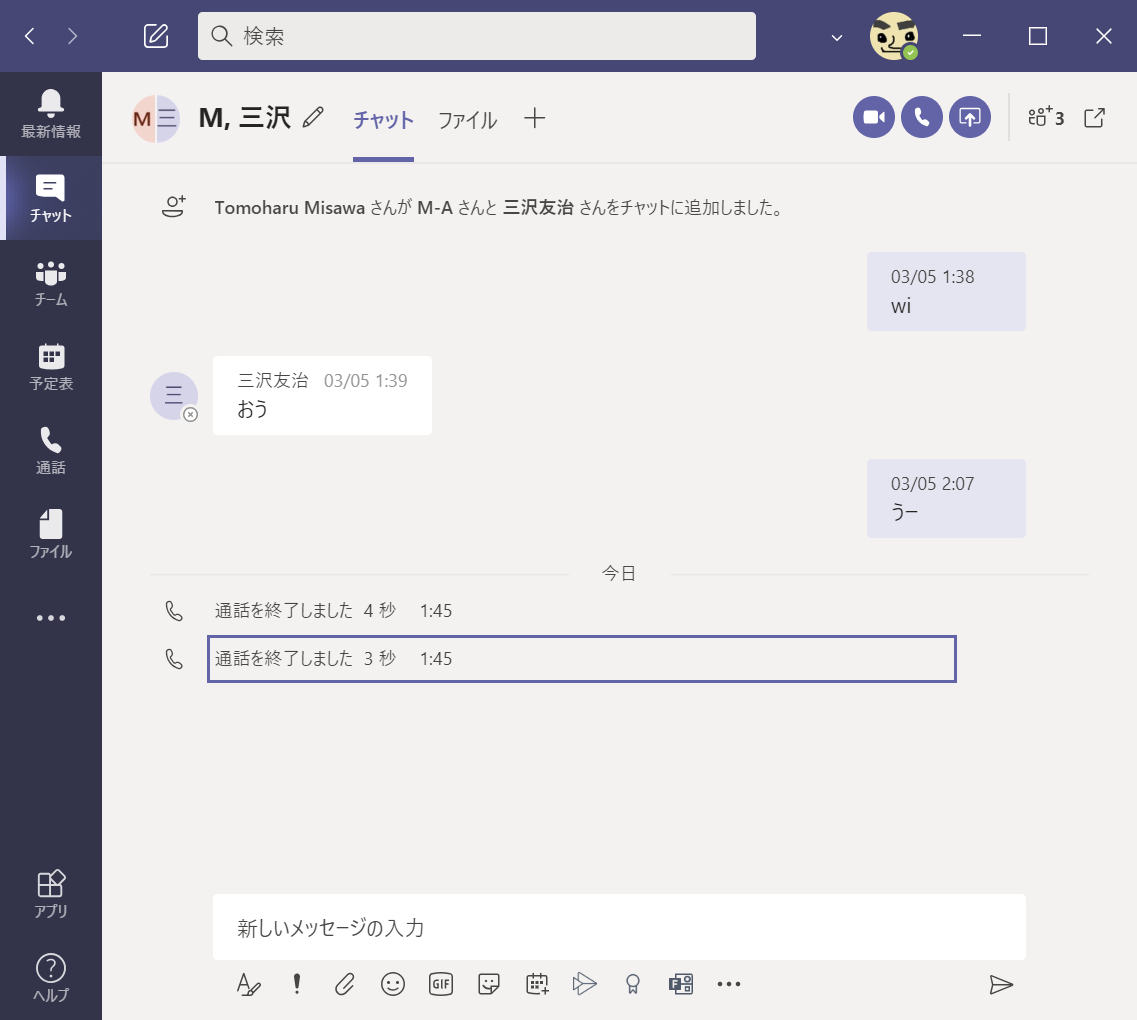1137x1020 pixels.
Task: Send praise with the badge icon
Action: [632, 984]
